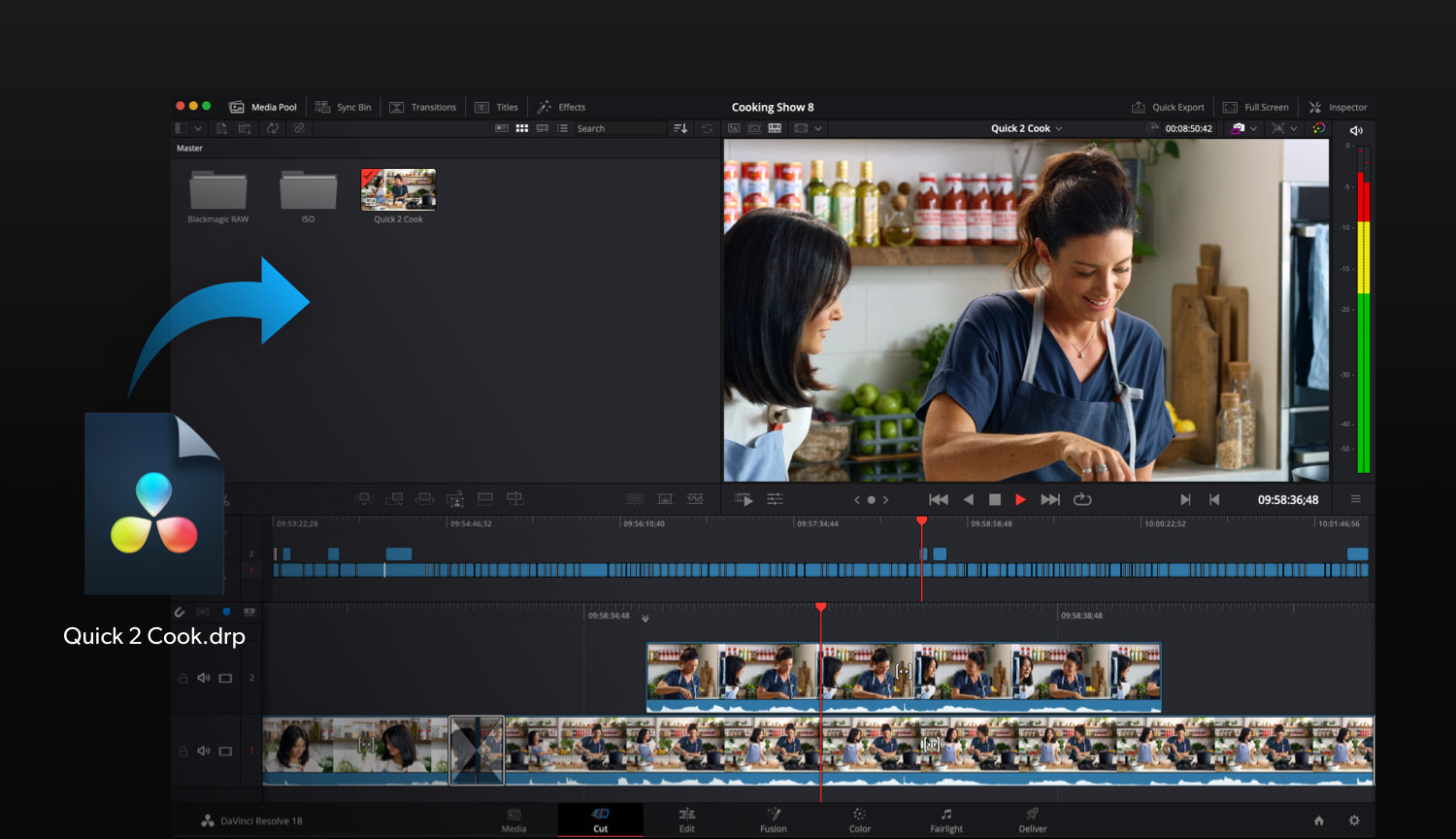Open the Fairlight page

945,821
